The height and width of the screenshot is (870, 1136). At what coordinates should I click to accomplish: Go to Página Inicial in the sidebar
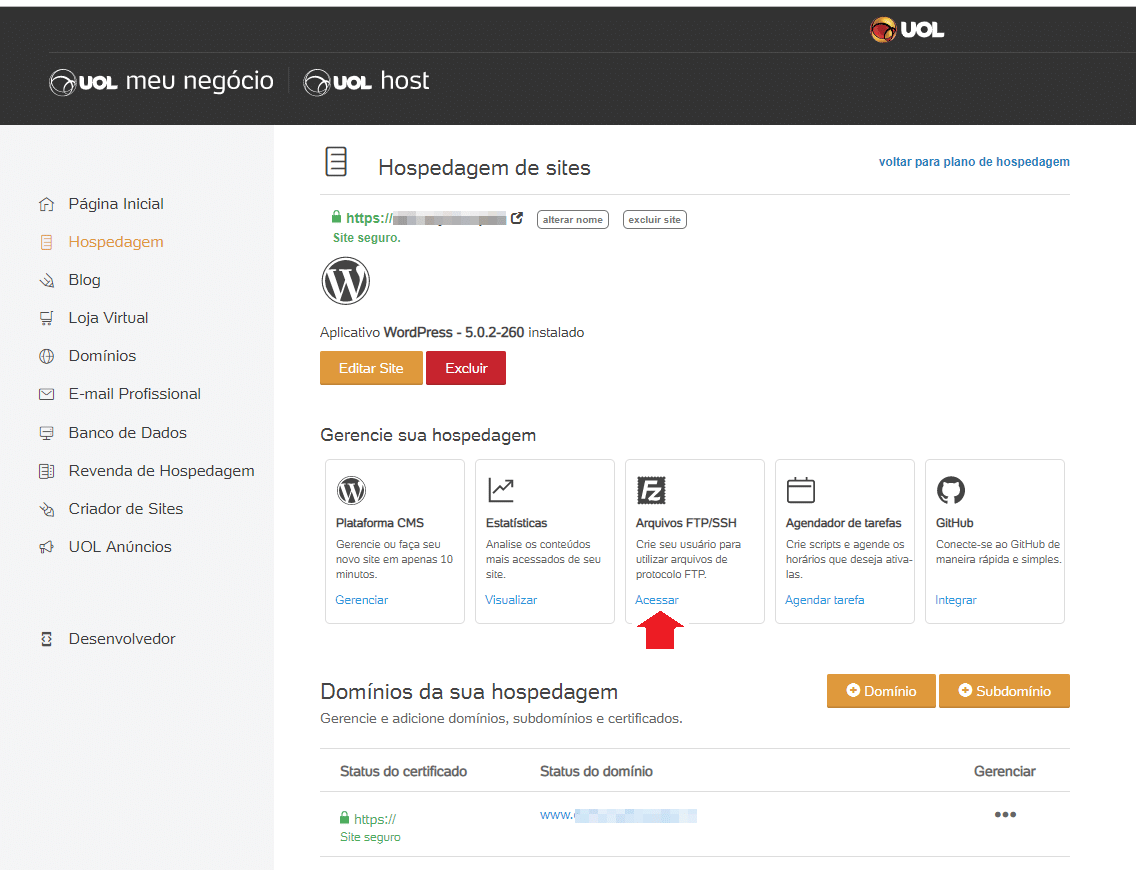coord(116,204)
